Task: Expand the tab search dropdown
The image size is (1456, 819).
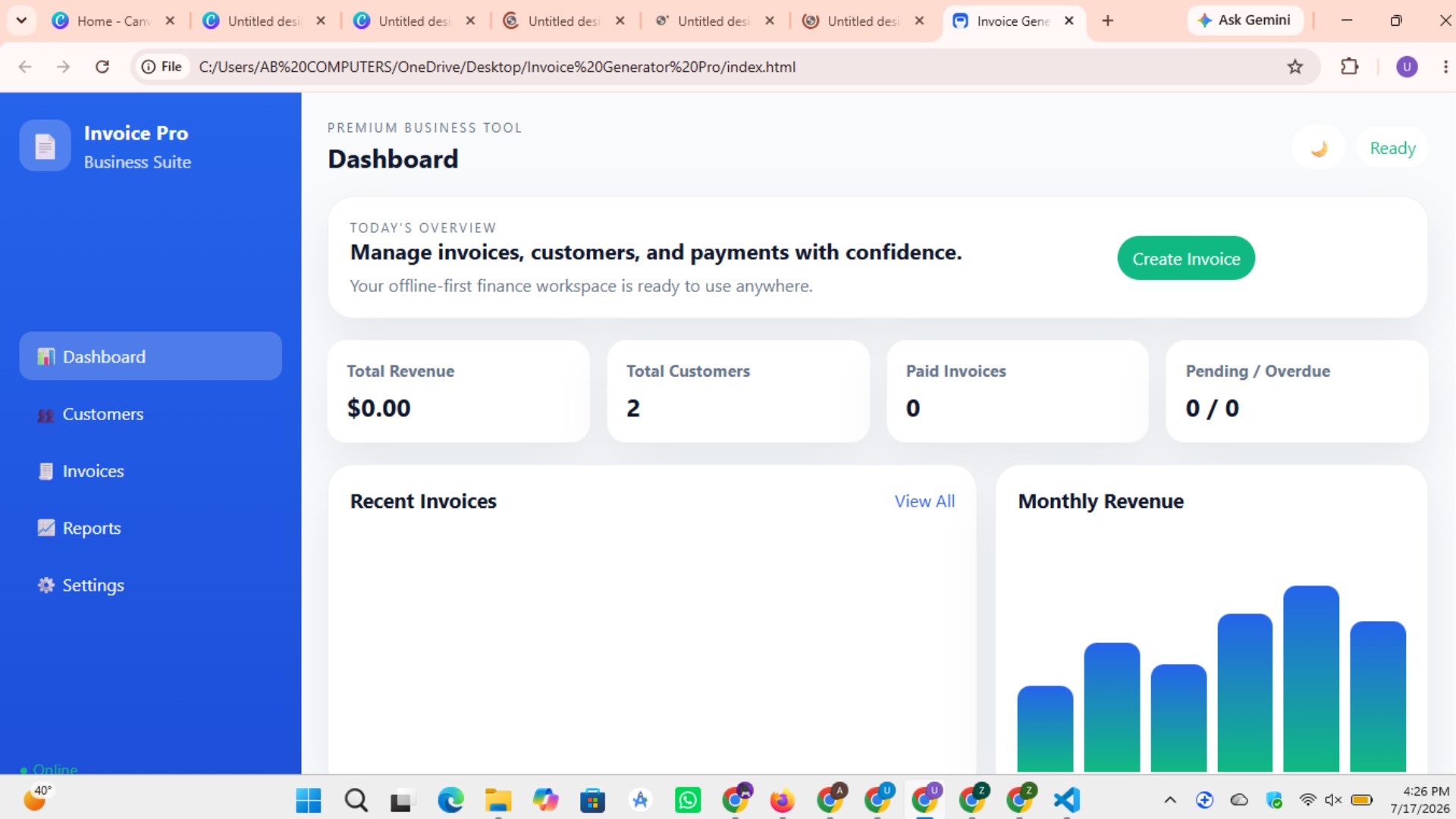Action: (21, 20)
